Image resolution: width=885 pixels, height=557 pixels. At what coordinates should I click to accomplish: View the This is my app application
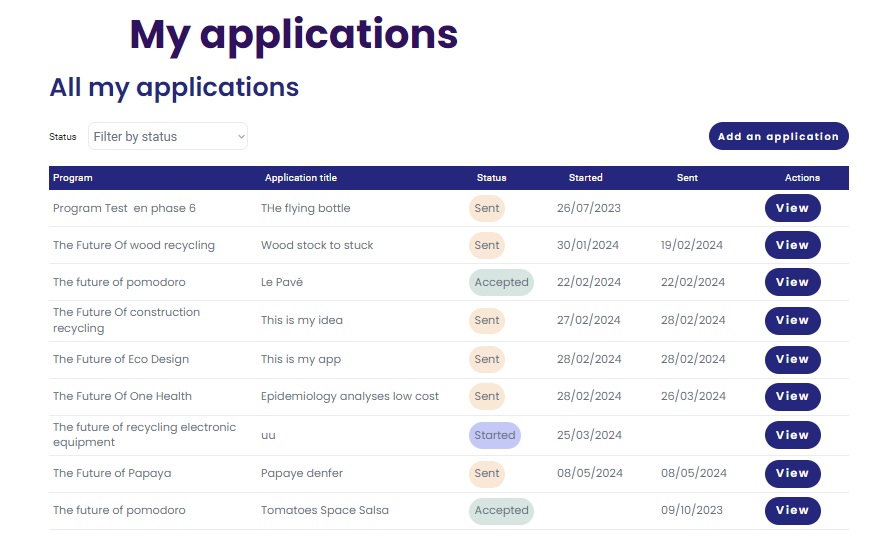click(x=792, y=359)
